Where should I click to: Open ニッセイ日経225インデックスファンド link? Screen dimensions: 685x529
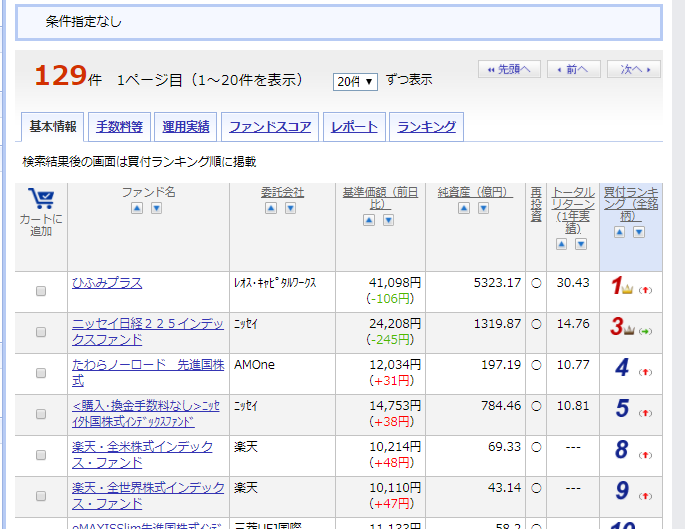coord(148,332)
